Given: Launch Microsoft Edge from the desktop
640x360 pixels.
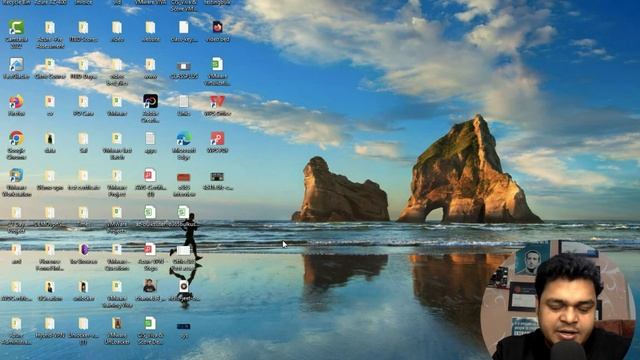Looking at the screenshot, I should click(x=184, y=139).
